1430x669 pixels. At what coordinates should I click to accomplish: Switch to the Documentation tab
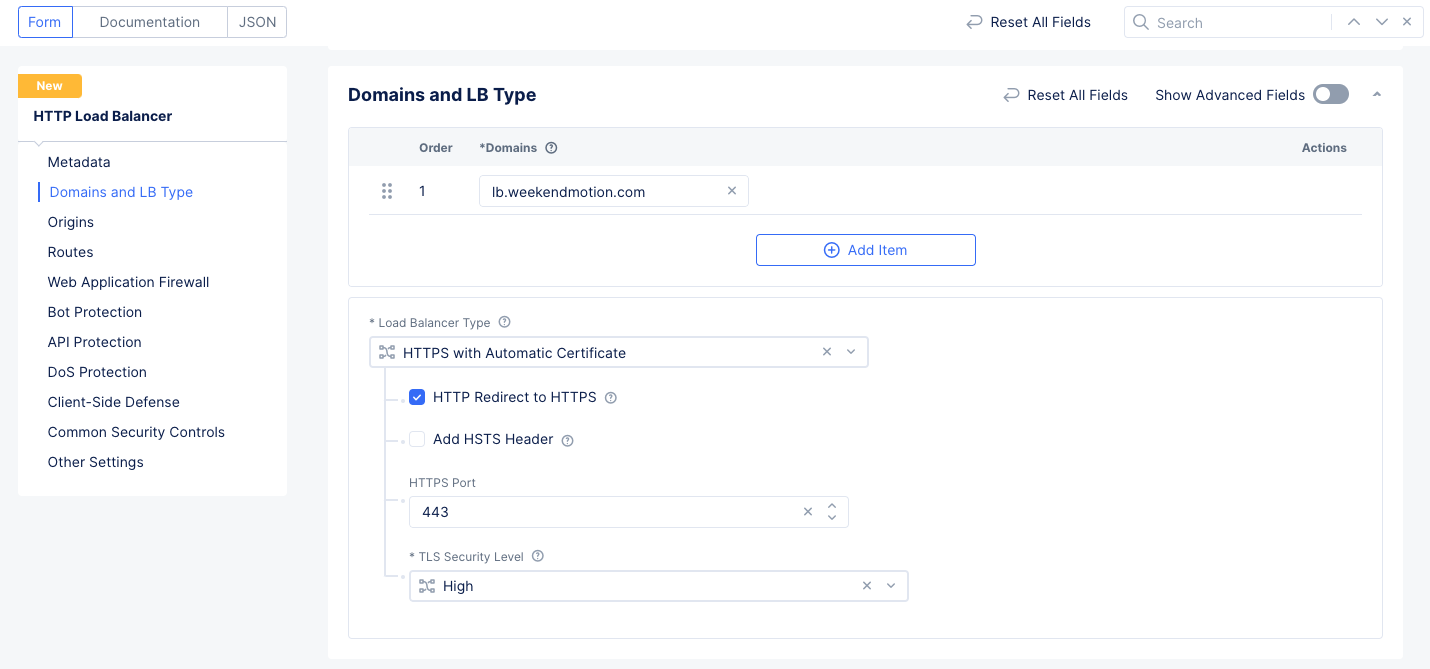tap(150, 22)
